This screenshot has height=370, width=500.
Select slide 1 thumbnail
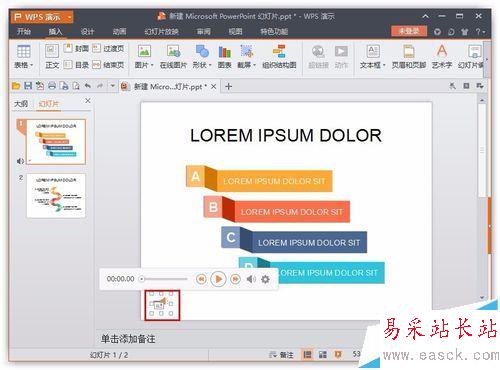pos(56,142)
